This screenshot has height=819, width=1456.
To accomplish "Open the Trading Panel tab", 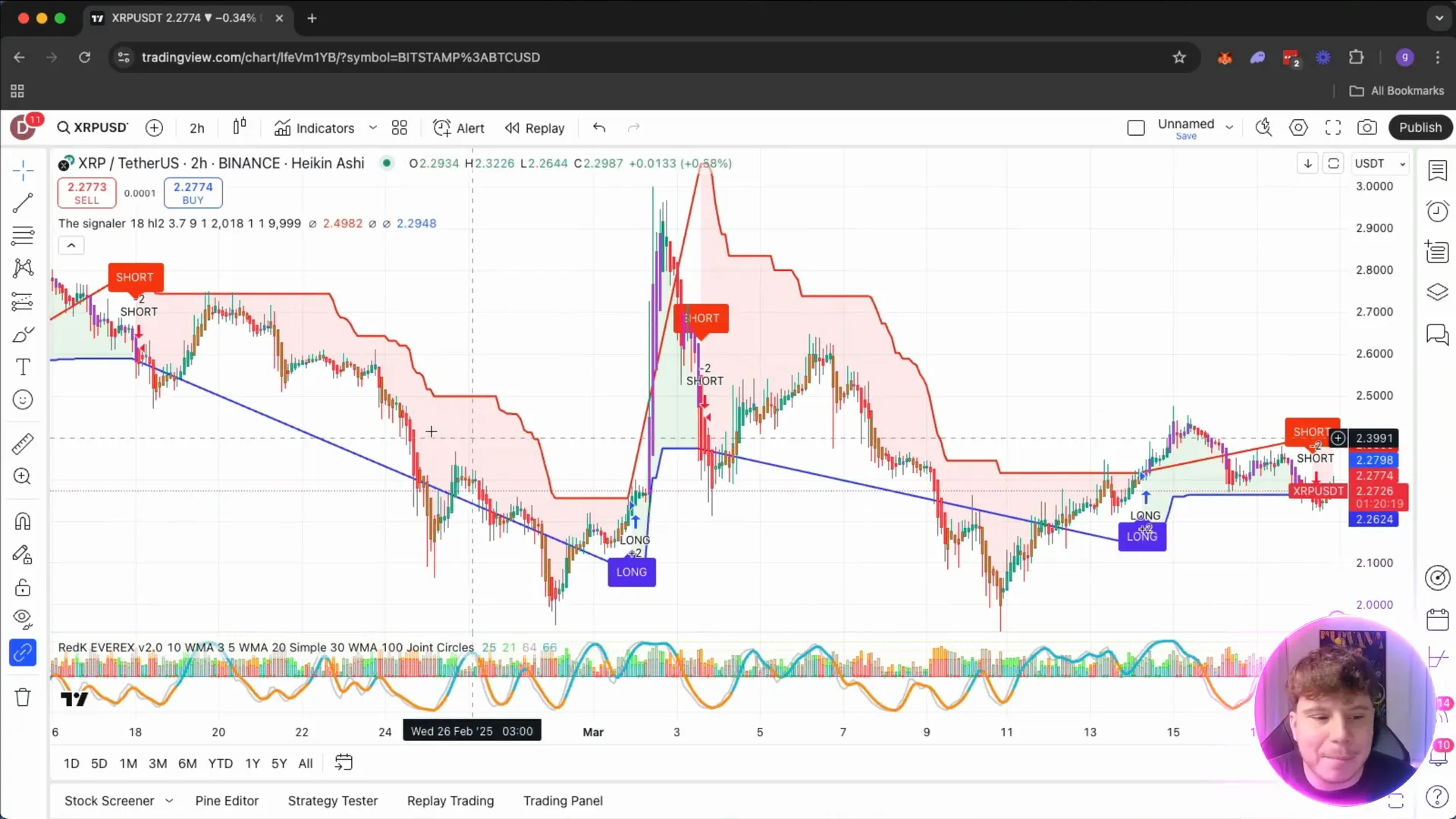I will click(x=563, y=801).
